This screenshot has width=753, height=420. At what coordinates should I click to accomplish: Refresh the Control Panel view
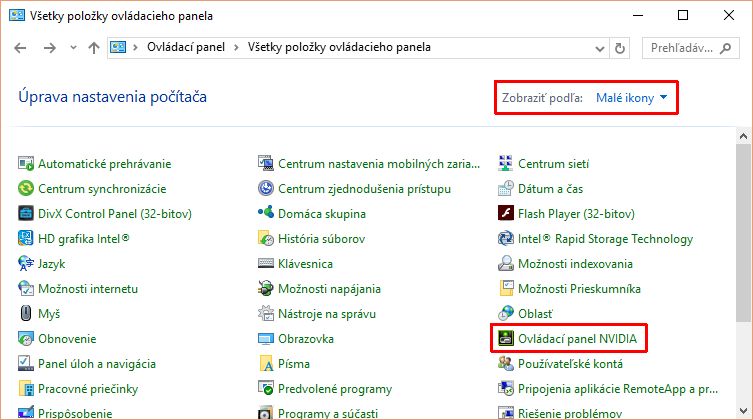tap(620, 48)
